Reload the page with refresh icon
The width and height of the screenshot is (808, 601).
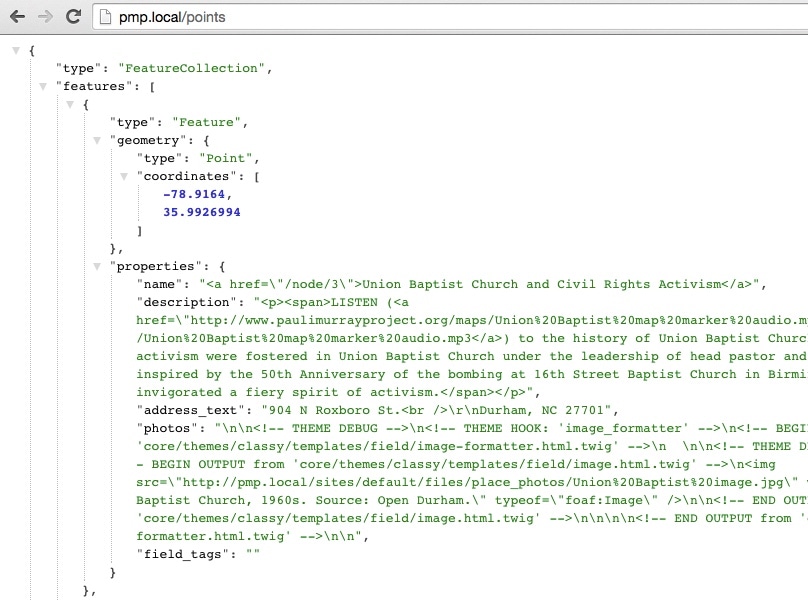(x=74, y=16)
